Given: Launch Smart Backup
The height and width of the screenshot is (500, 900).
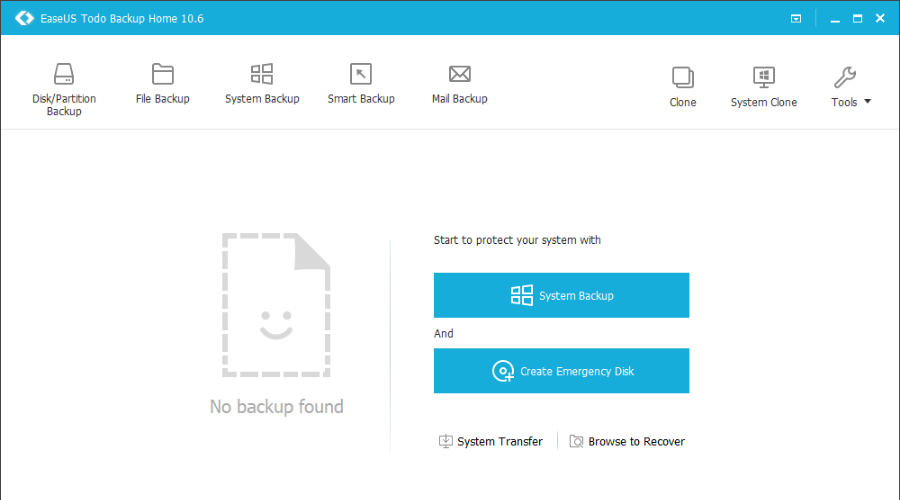Looking at the screenshot, I should tap(361, 83).
